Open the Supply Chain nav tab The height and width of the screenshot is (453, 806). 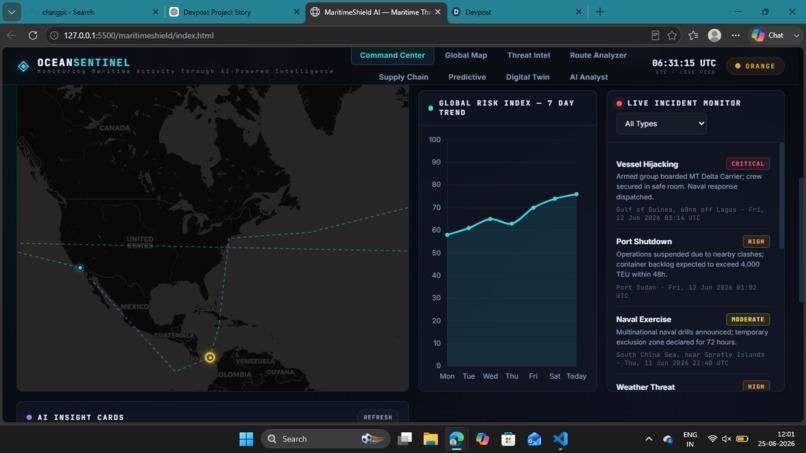[x=404, y=77]
